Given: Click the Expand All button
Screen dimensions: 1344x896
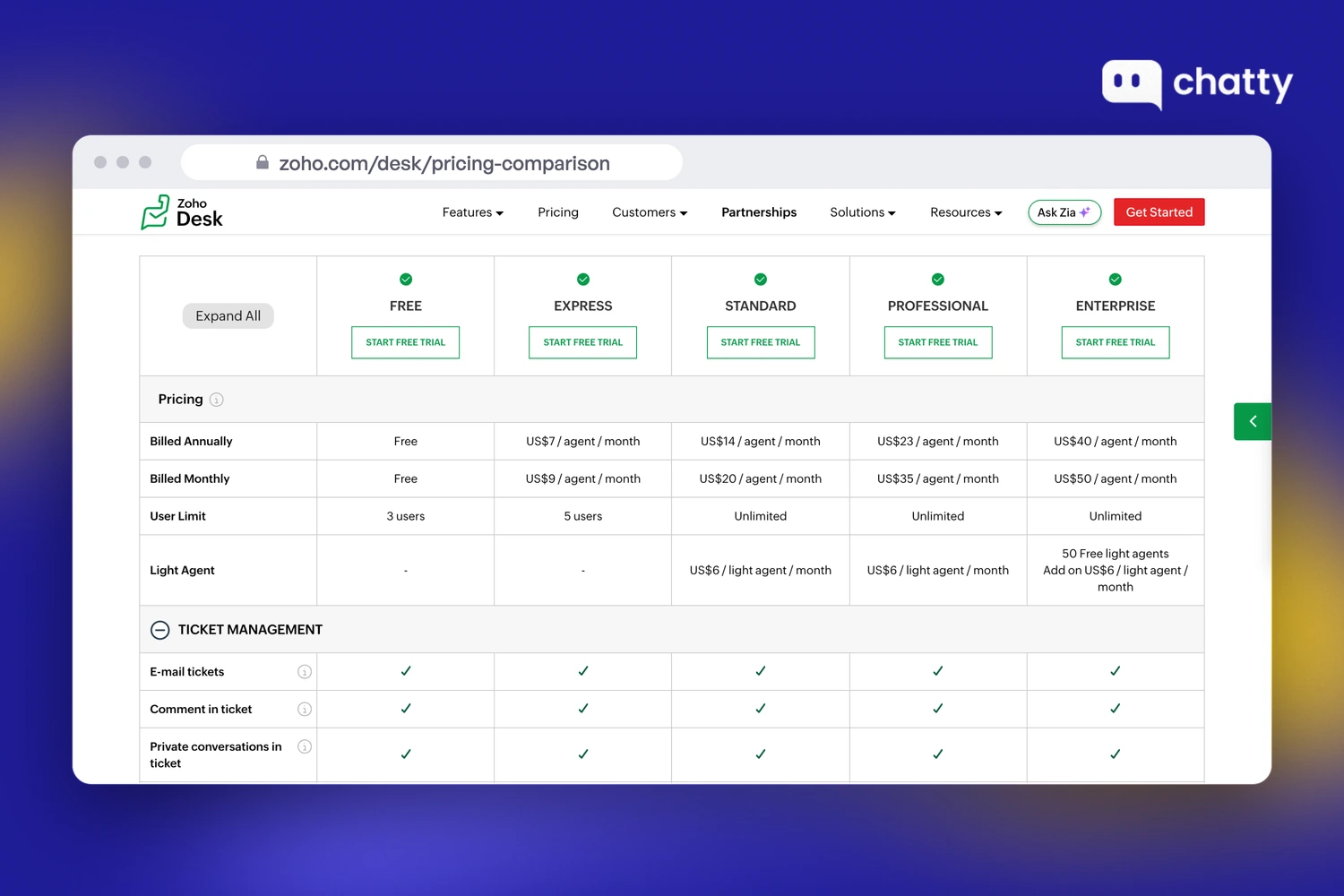Looking at the screenshot, I should [228, 316].
